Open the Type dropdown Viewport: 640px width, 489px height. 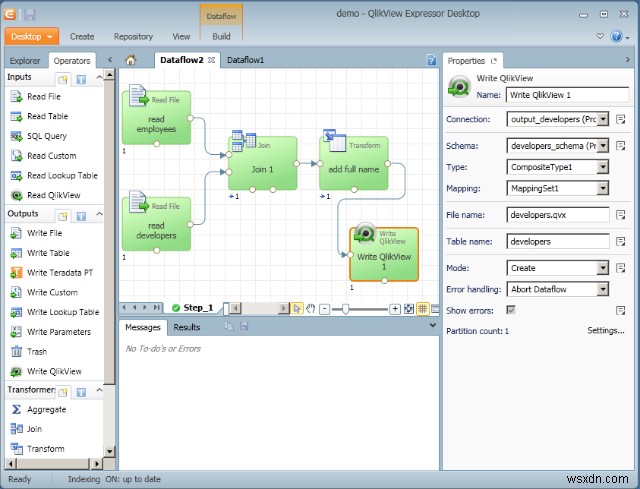(602, 167)
